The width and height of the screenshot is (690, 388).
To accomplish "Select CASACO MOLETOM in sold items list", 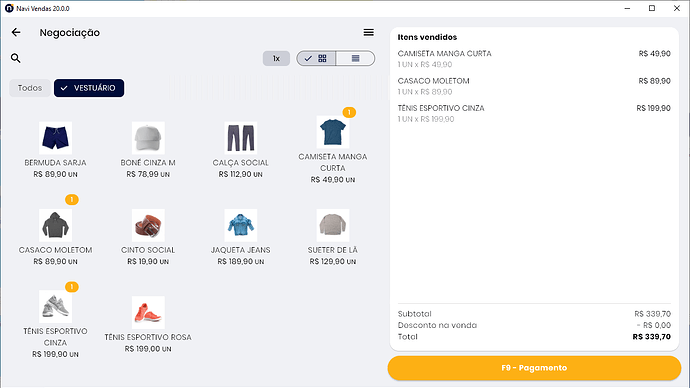I will pyautogui.click(x=534, y=86).
